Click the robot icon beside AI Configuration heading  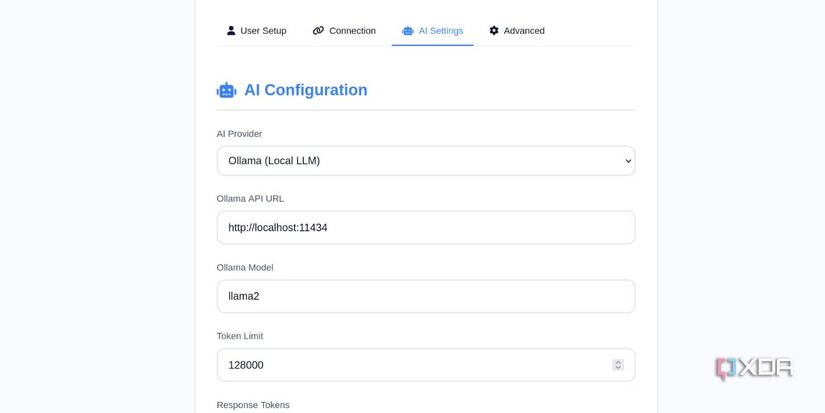coord(227,90)
